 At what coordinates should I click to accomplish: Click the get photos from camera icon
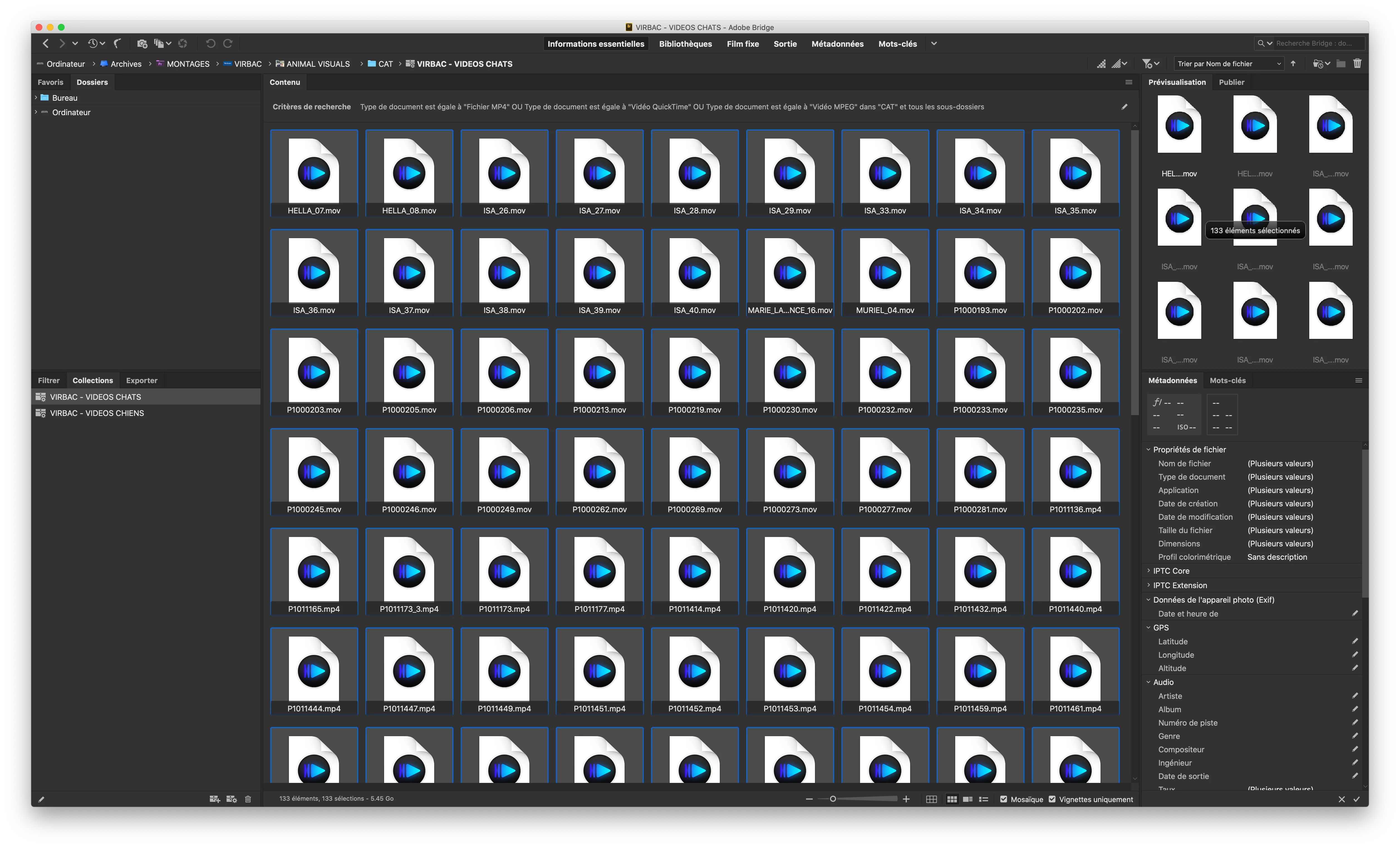pos(142,43)
